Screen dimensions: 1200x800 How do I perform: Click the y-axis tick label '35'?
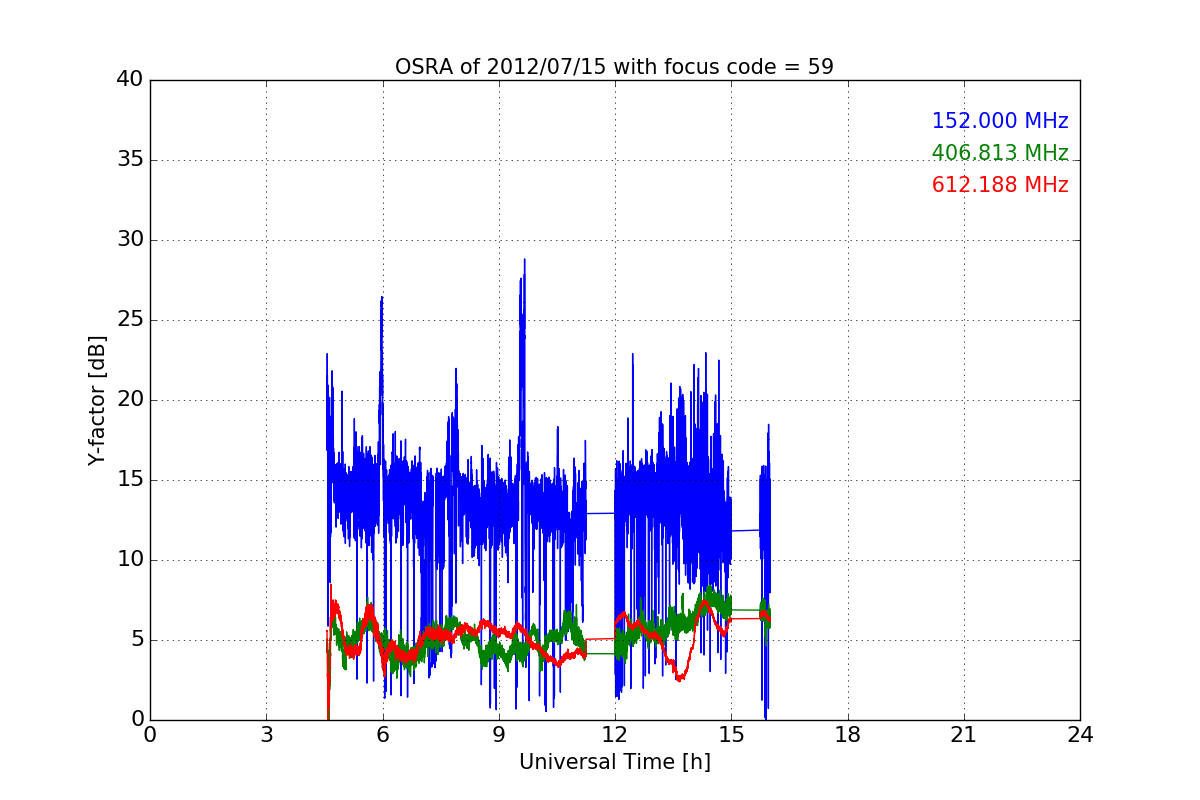click(130, 160)
